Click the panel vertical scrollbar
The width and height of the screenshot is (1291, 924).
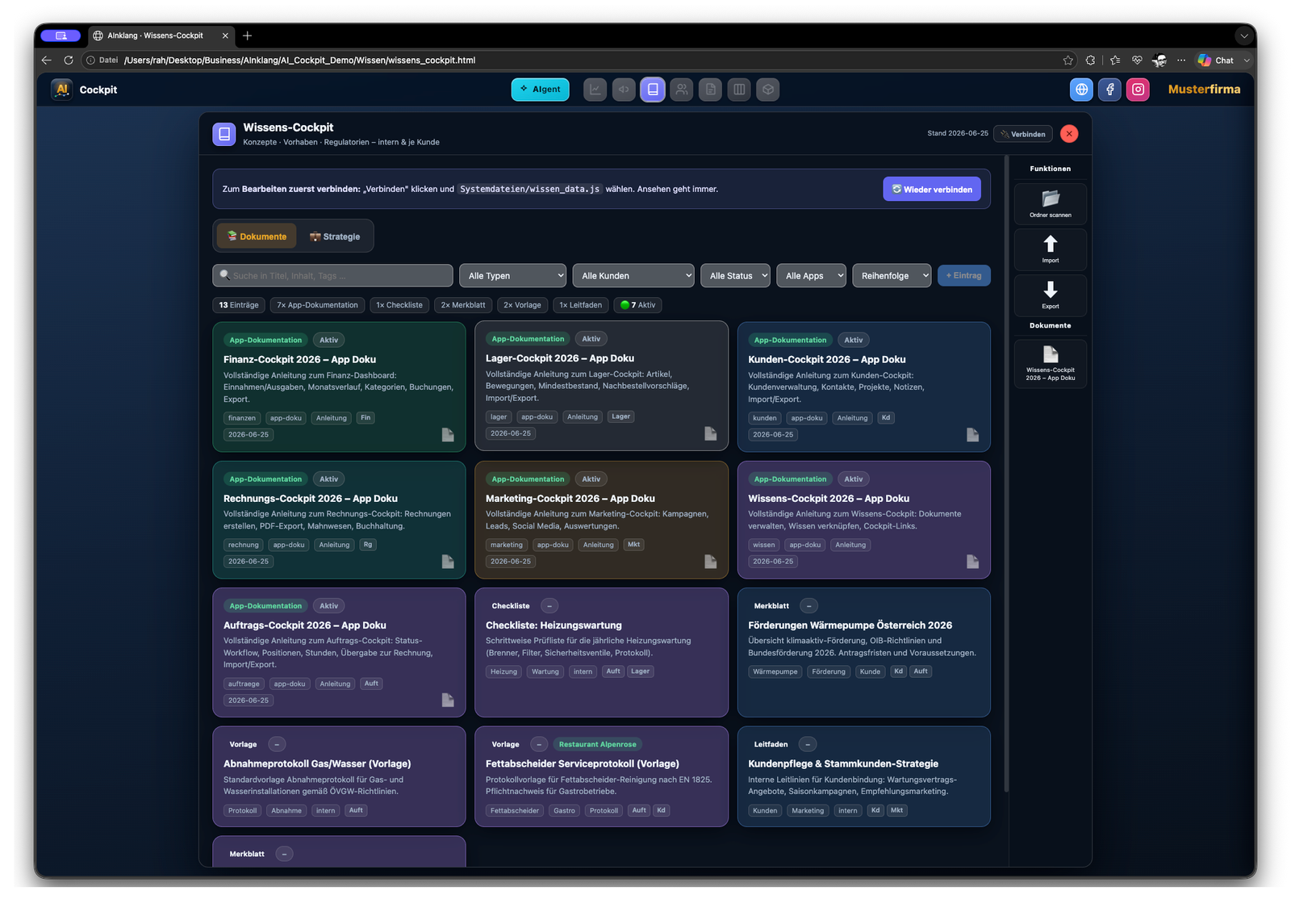(x=1006, y=474)
